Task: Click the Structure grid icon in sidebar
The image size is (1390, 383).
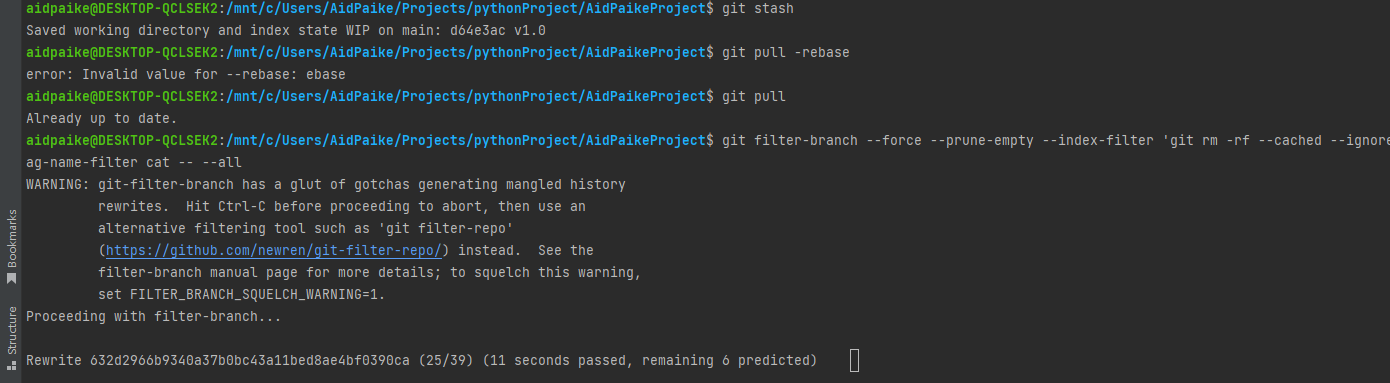Action: [12, 367]
